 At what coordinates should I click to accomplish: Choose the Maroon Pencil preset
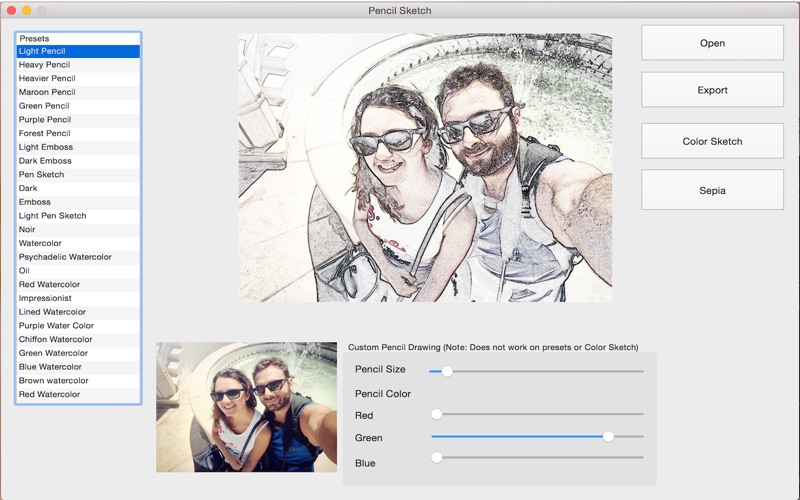(47, 92)
